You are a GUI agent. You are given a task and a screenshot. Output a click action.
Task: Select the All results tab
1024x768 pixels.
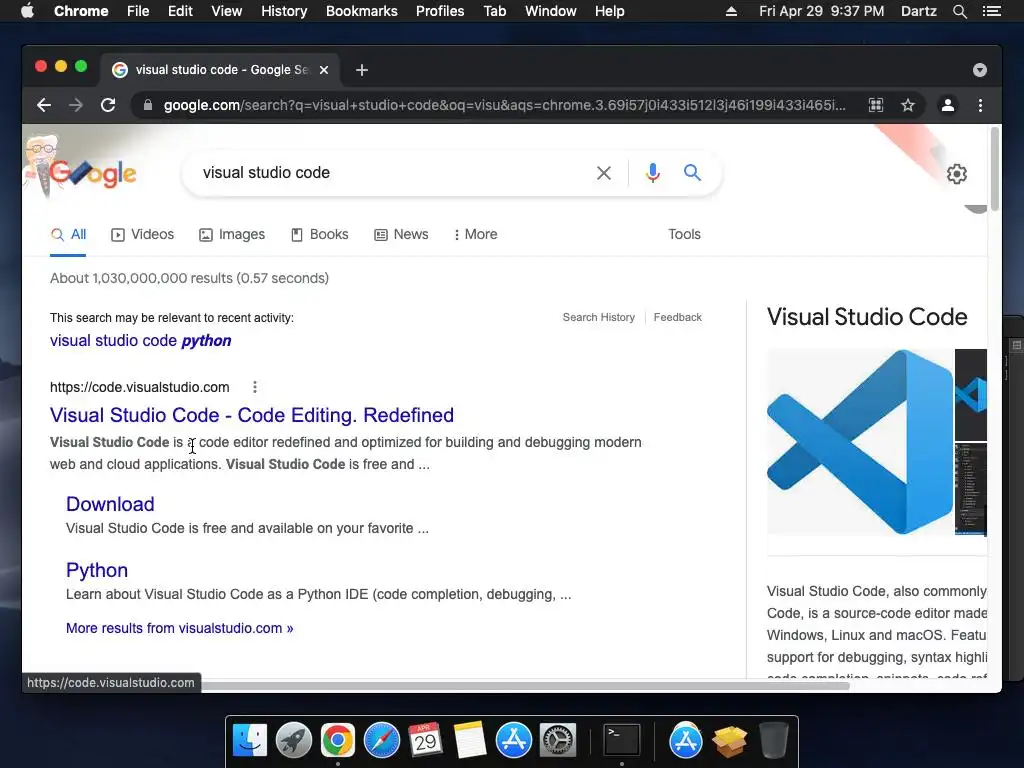click(x=69, y=234)
